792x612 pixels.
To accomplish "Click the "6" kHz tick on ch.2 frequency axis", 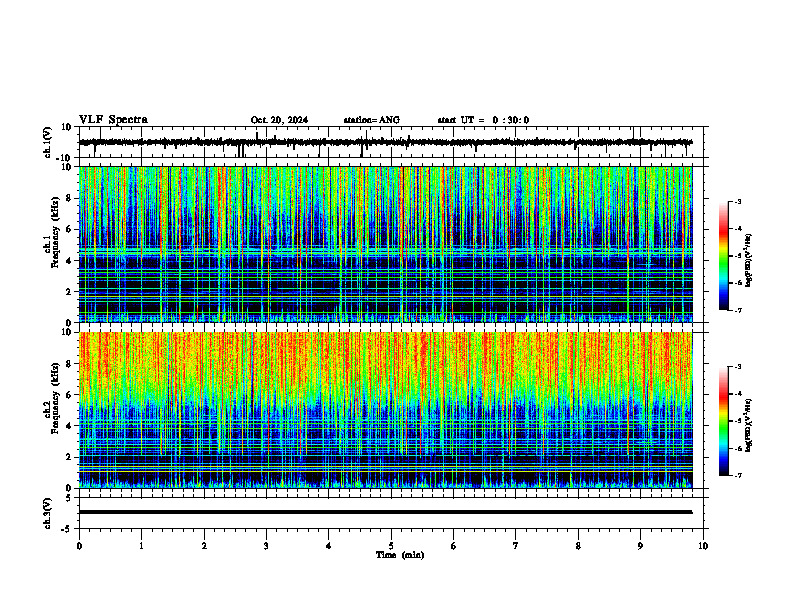I will click(x=69, y=395).
